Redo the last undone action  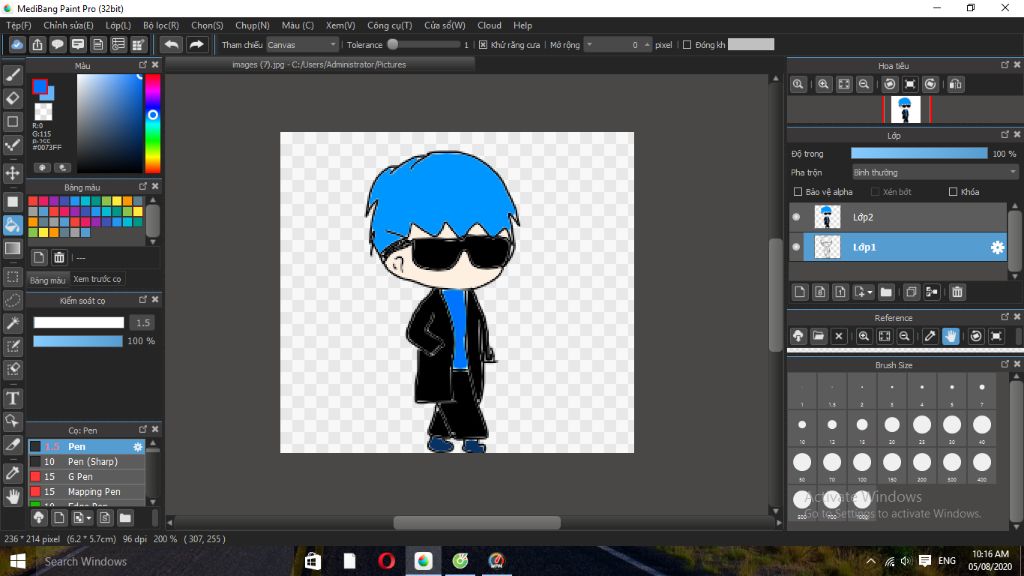(x=196, y=44)
